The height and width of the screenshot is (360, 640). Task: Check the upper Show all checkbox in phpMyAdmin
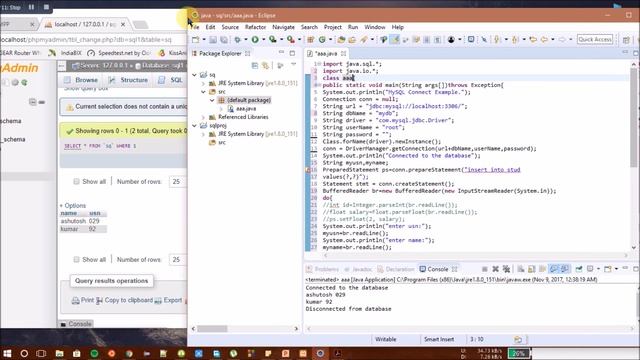click(76, 182)
